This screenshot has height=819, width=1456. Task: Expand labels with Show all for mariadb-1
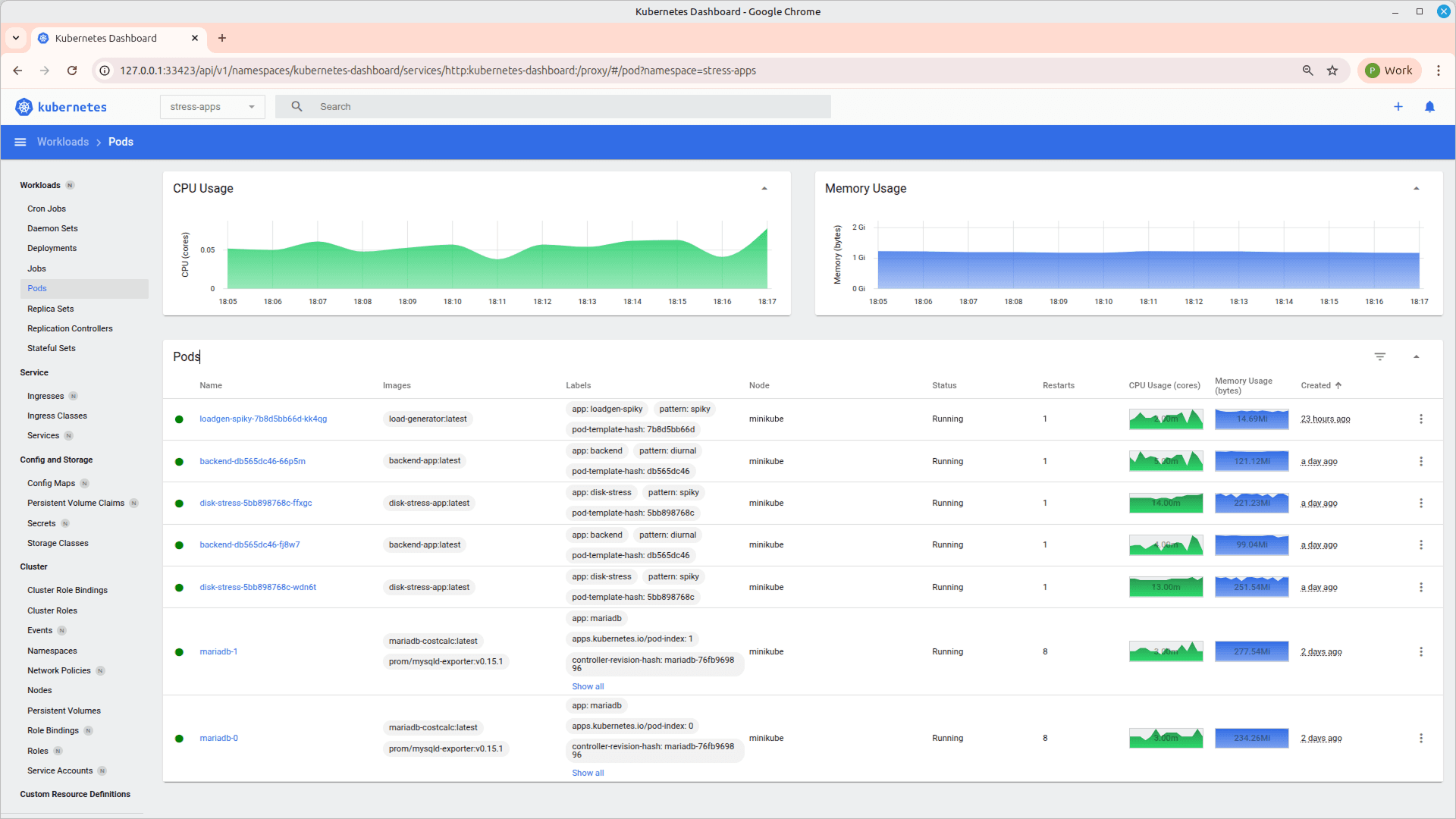point(588,686)
